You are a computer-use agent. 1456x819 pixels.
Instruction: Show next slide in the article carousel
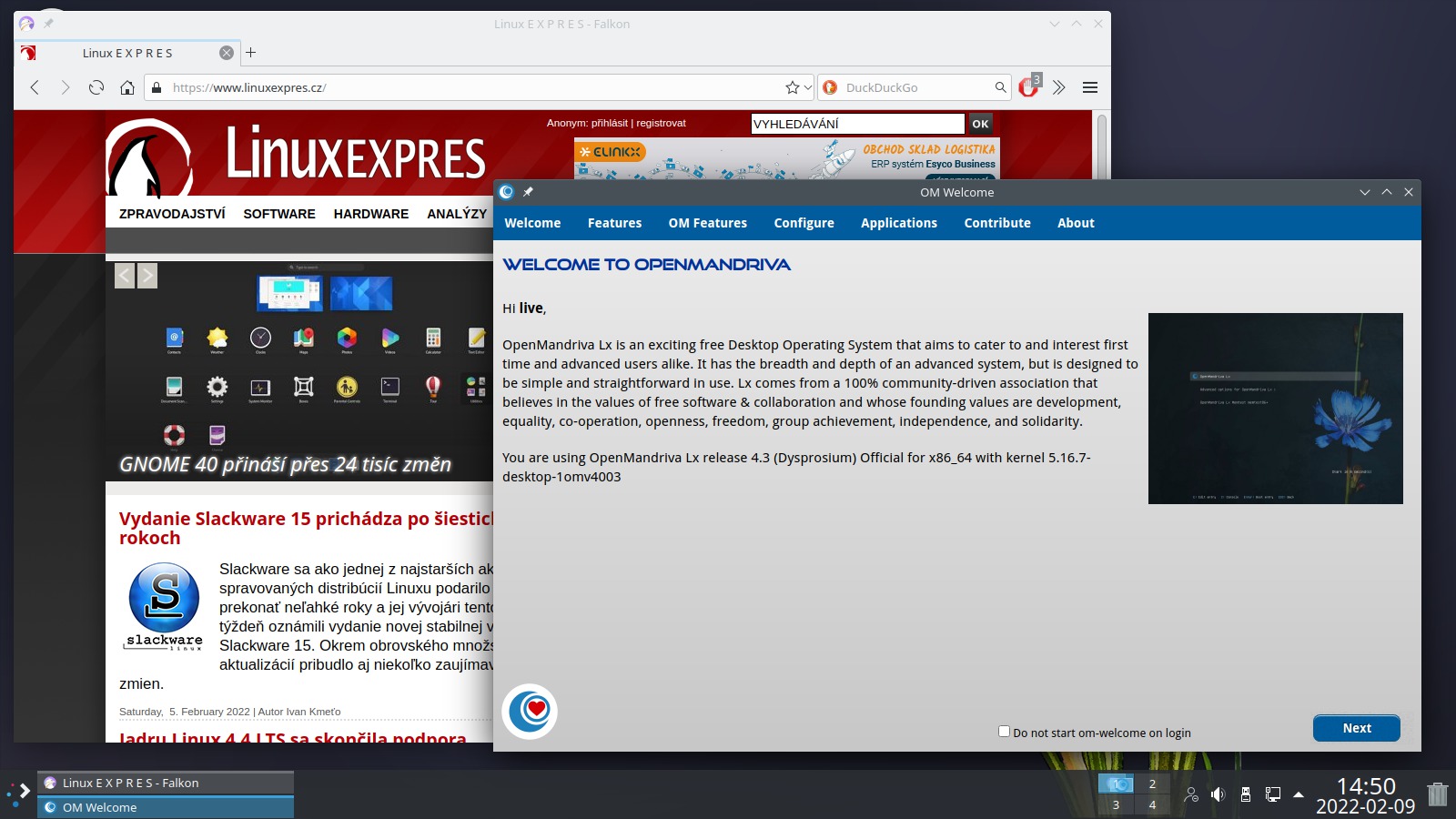click(147, 276)
